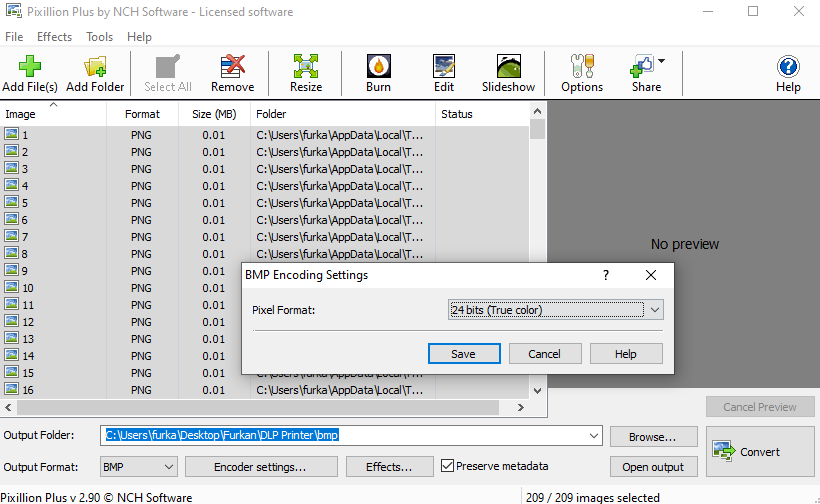Viewport: 820px width, 504px height.
Task: Click the horizontal scroll left arrow
Action: point(8,407)
